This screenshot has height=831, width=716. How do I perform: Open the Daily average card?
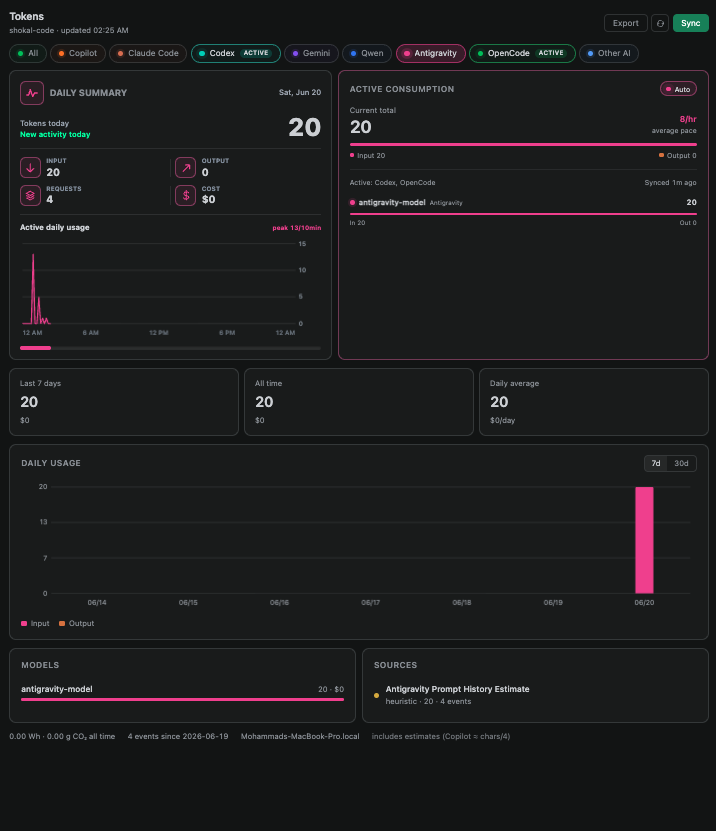click(594, 402)
